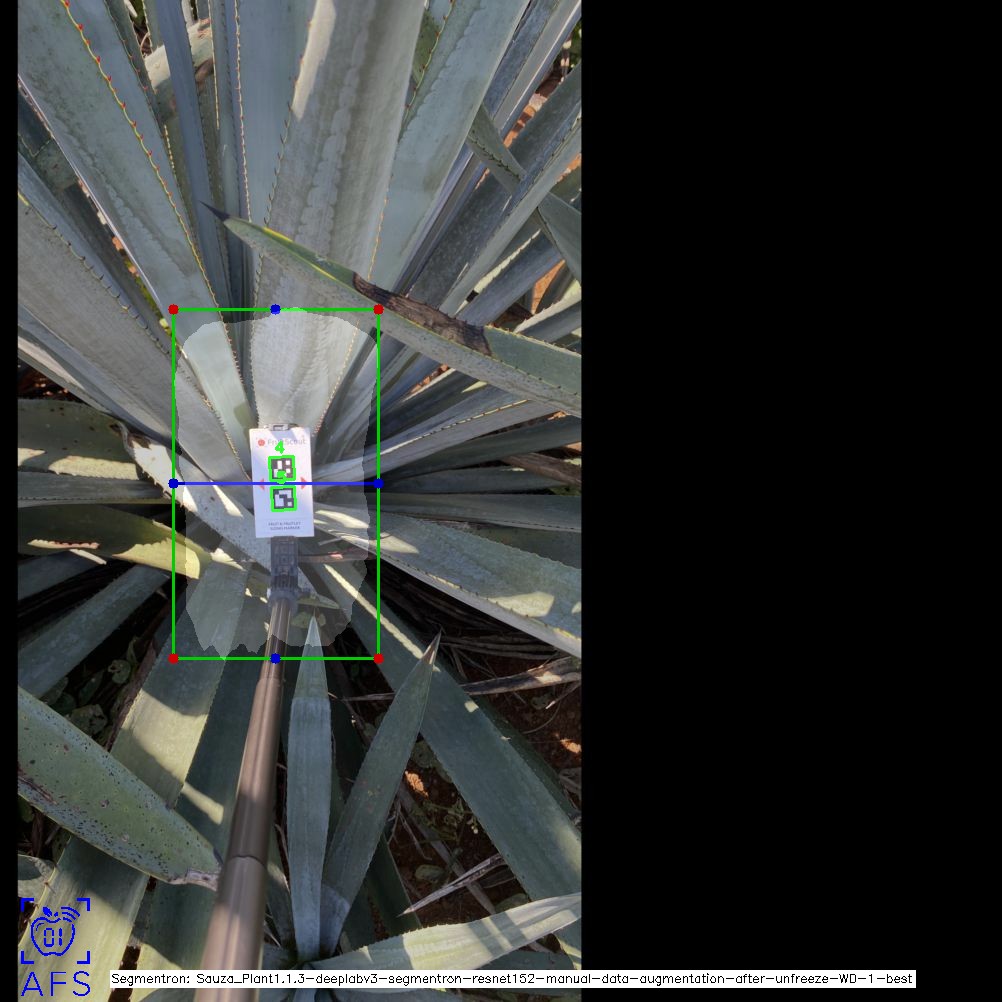
Task: Select the top-right red corner handle
Action: click(x=378, y=310)
